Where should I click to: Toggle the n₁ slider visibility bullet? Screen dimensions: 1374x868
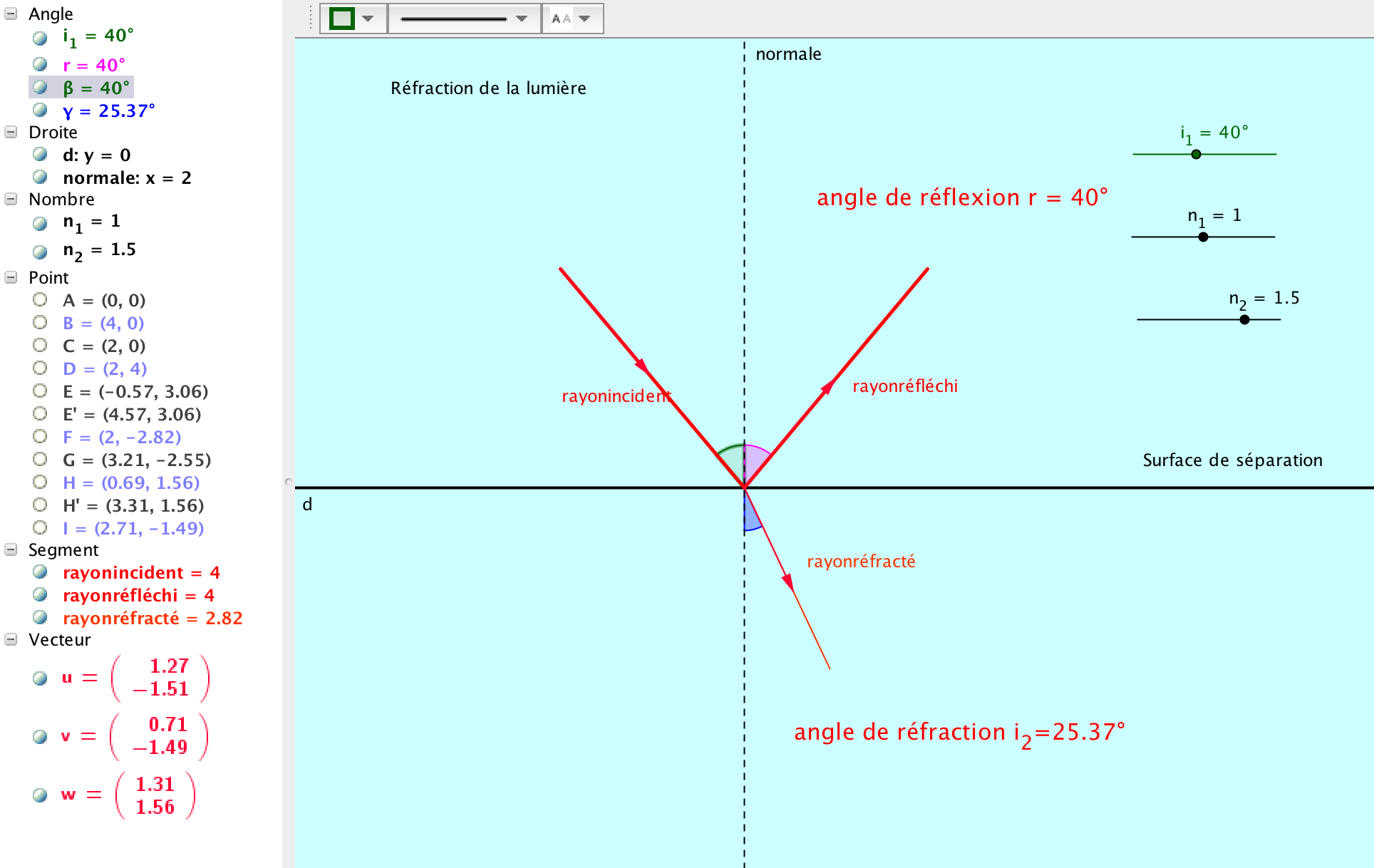click(x=40, y=223)
